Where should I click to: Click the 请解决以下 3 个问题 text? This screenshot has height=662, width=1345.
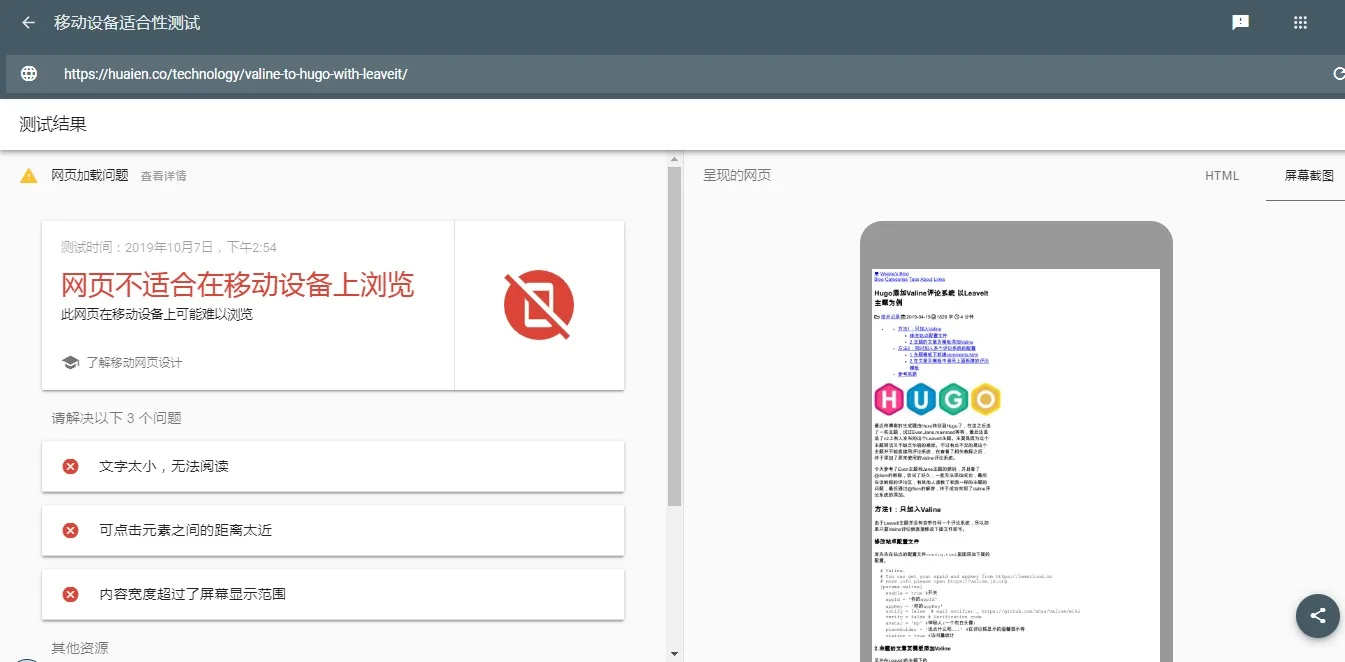[x=117, y=418]
